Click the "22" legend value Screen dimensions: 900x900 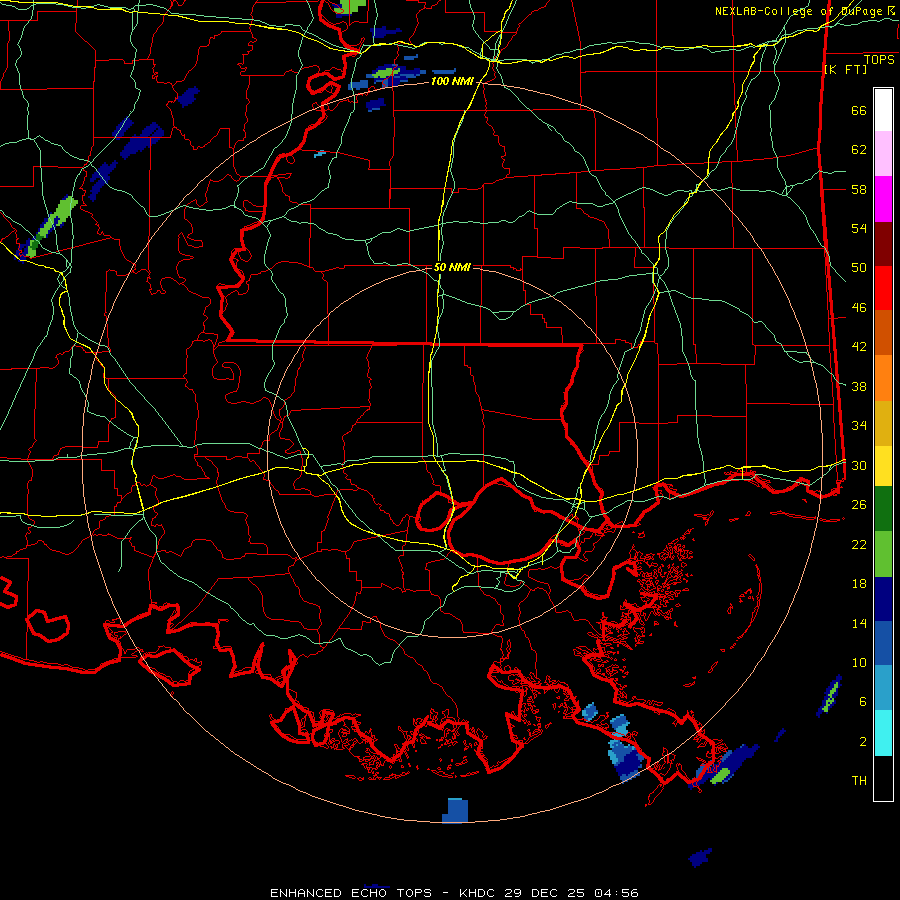pos(859,544)
